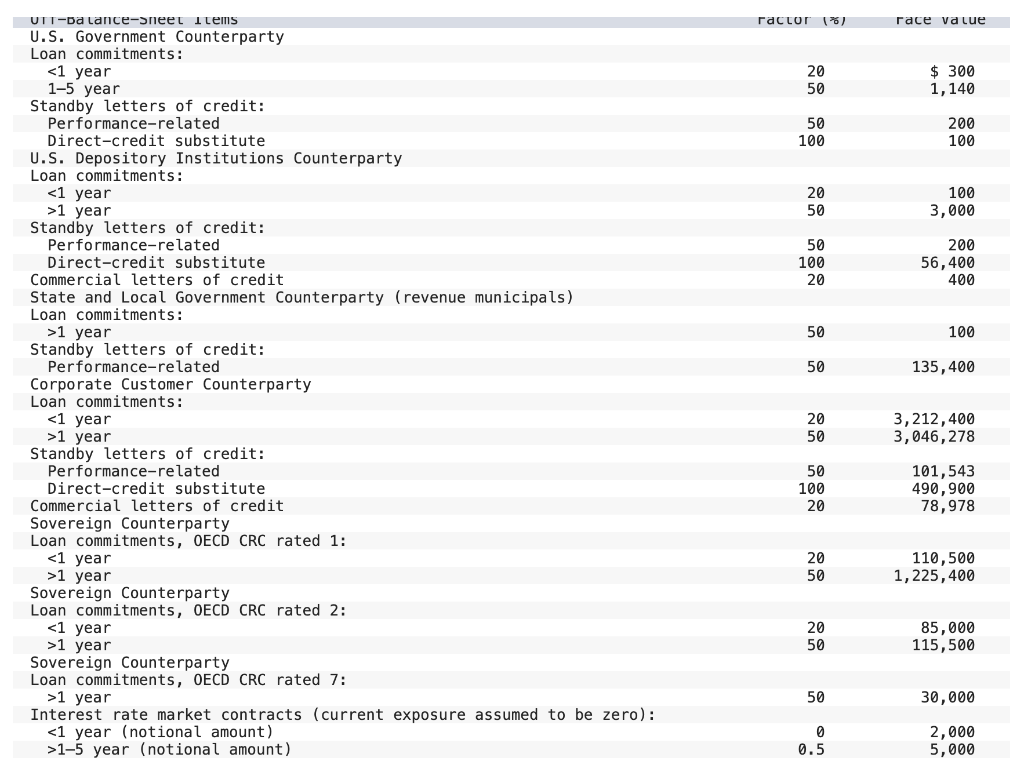Click the 78,978 face value entry
This screenshot has height=772, width=1024.
947,506
